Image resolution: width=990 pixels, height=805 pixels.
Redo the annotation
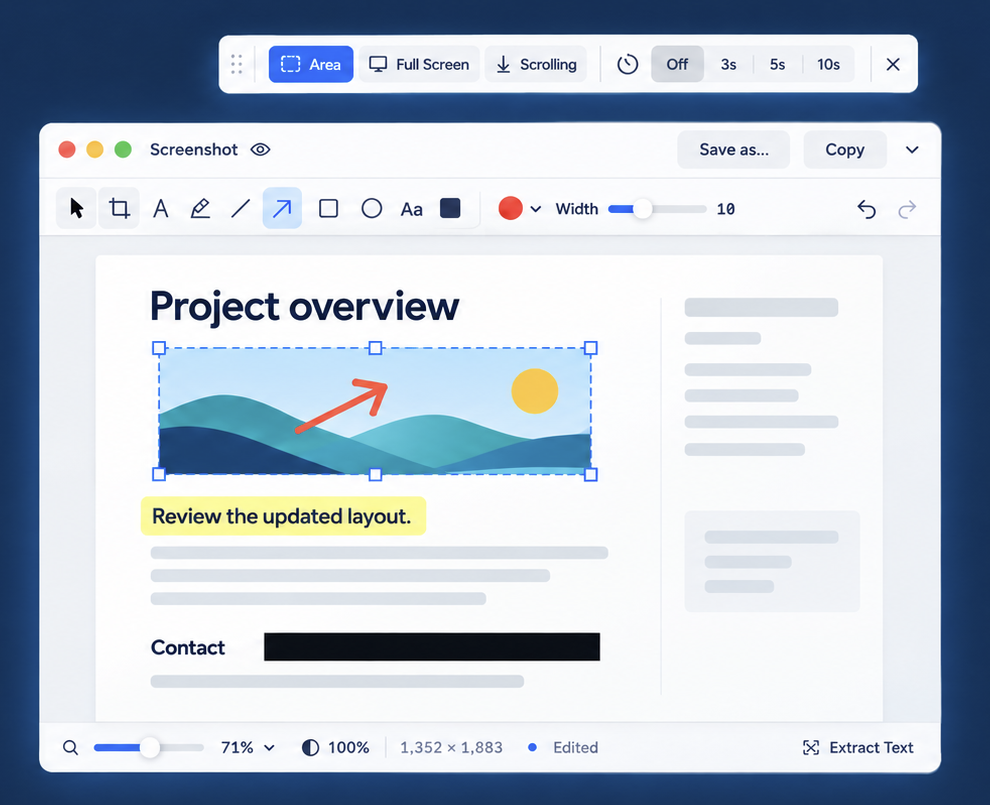tap(907, 209)
